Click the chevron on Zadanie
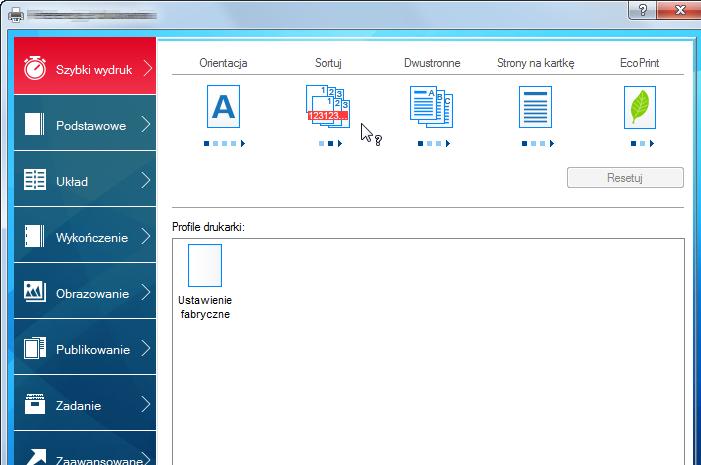The height and width of the screenshot is (465, 701). [145, 404]
